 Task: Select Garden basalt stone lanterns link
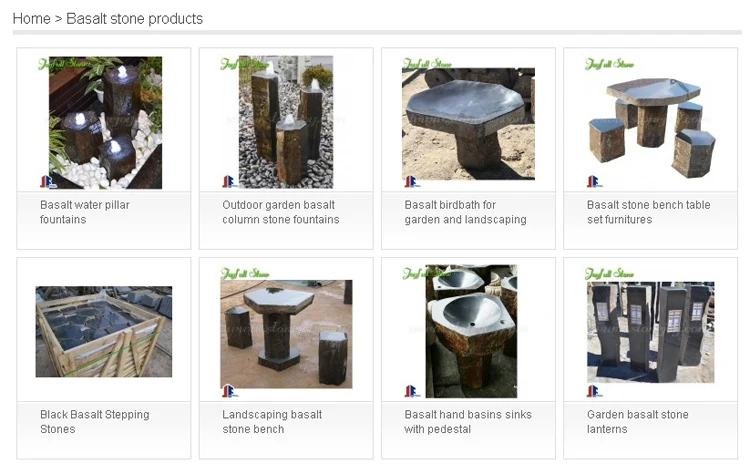(637, 422)
